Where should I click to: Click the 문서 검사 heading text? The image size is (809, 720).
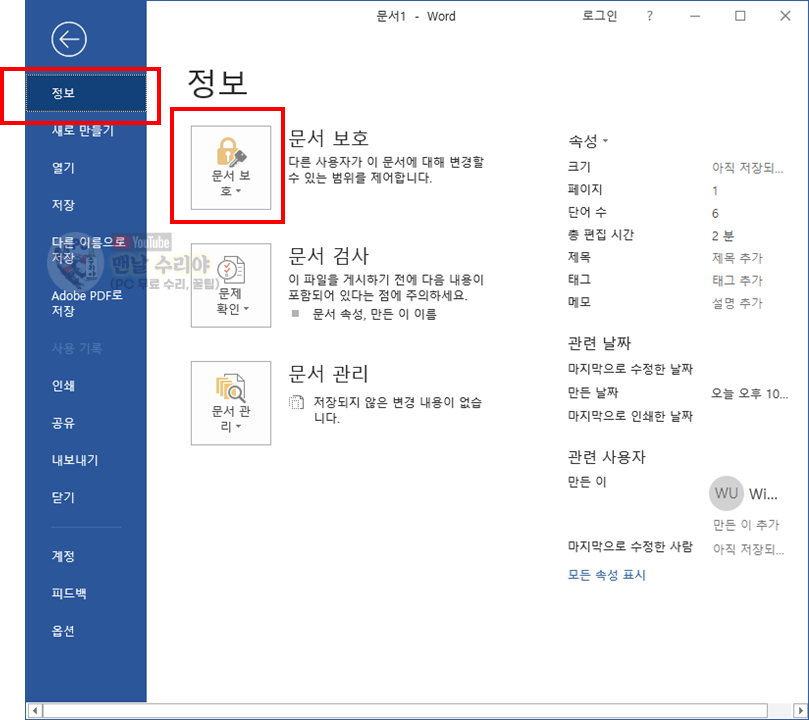(329, 256)
